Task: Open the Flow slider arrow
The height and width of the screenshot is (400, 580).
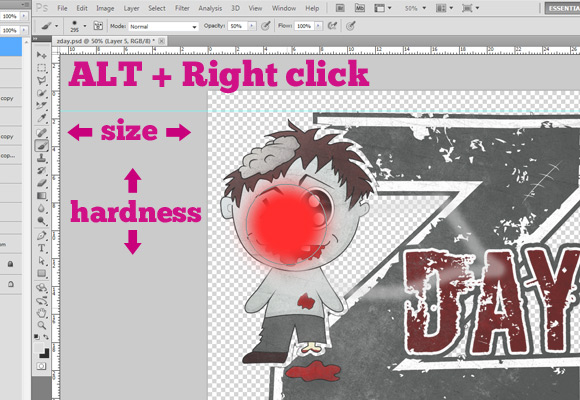Action: pos(318,26)
